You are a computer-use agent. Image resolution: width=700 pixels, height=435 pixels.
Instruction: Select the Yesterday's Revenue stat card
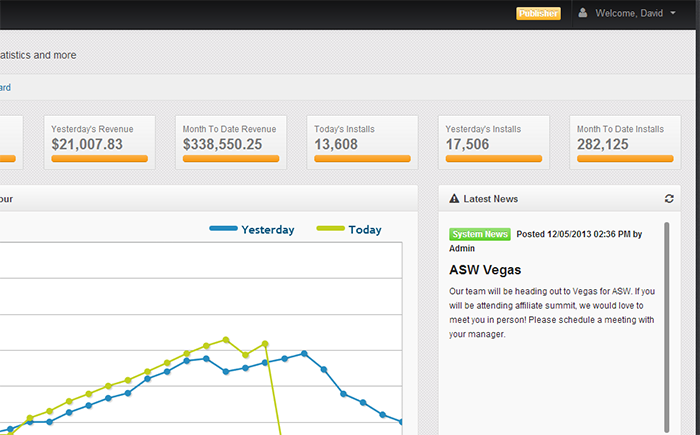click(100, 142)
